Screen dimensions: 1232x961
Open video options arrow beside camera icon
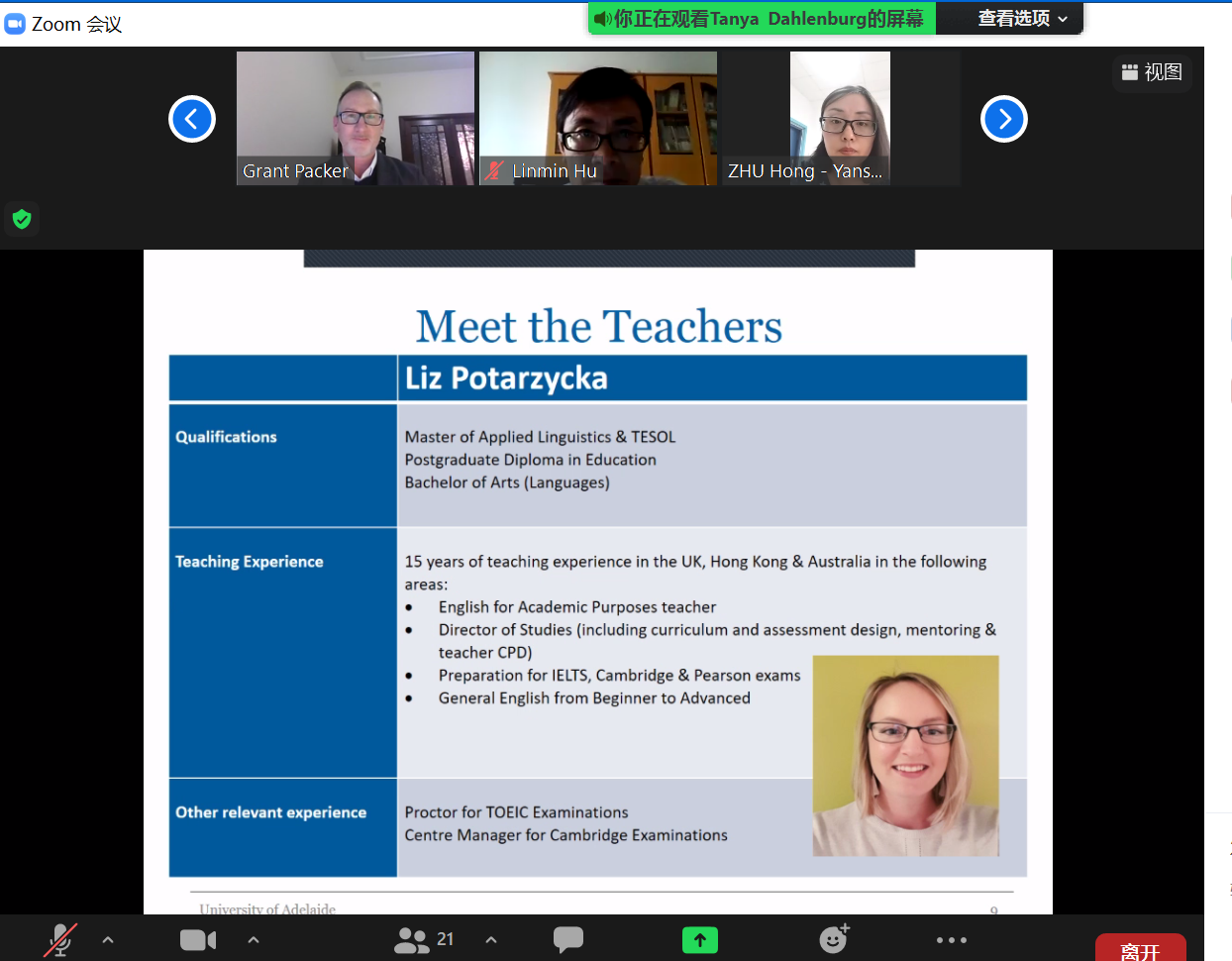tap(254, 939)
